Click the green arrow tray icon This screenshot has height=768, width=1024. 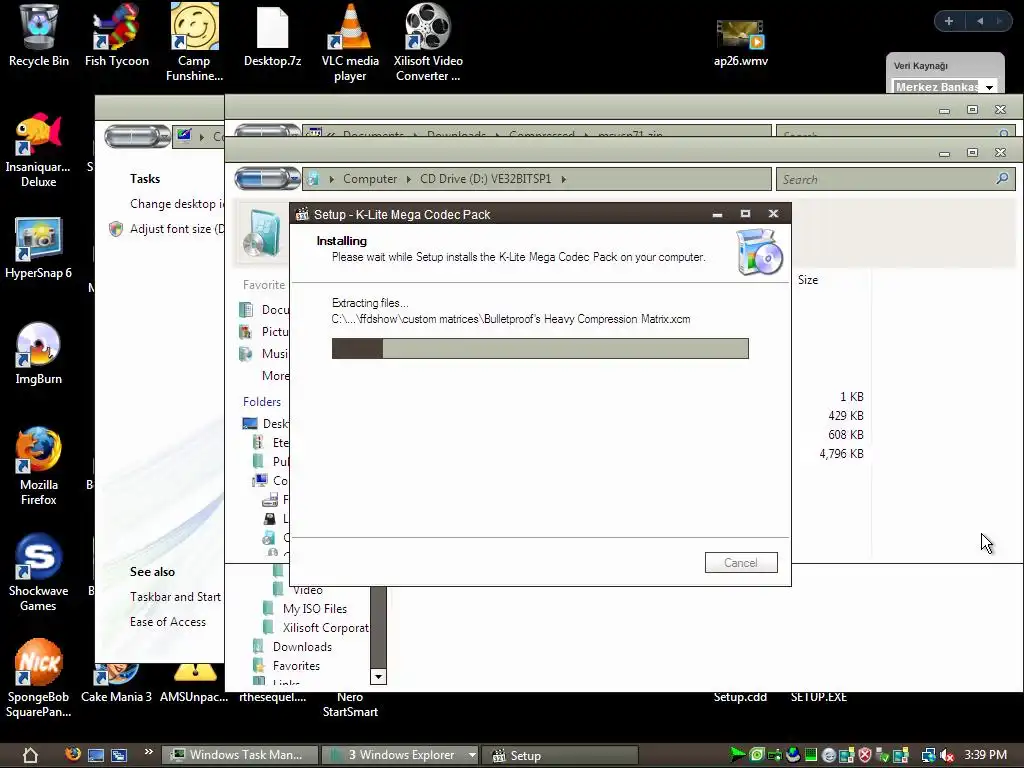tap(737, 755)
